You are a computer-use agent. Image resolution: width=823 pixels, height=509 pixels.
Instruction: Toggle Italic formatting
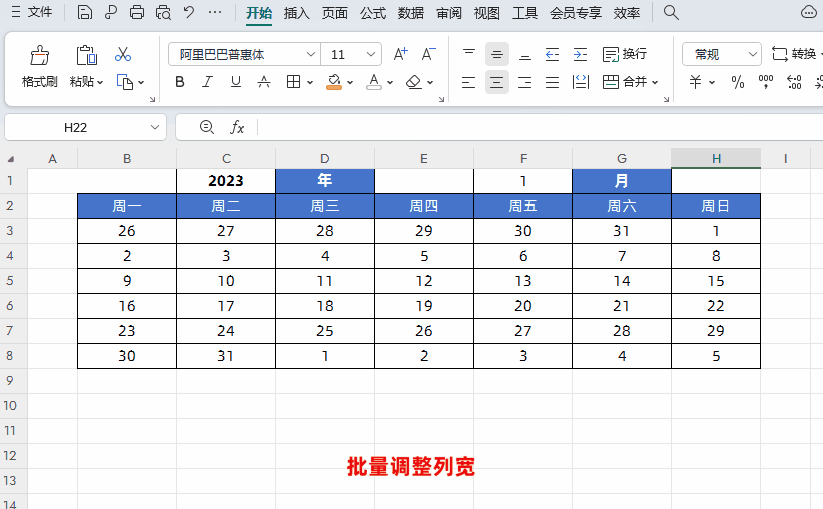pyautogui.click(x=207, y=81)
